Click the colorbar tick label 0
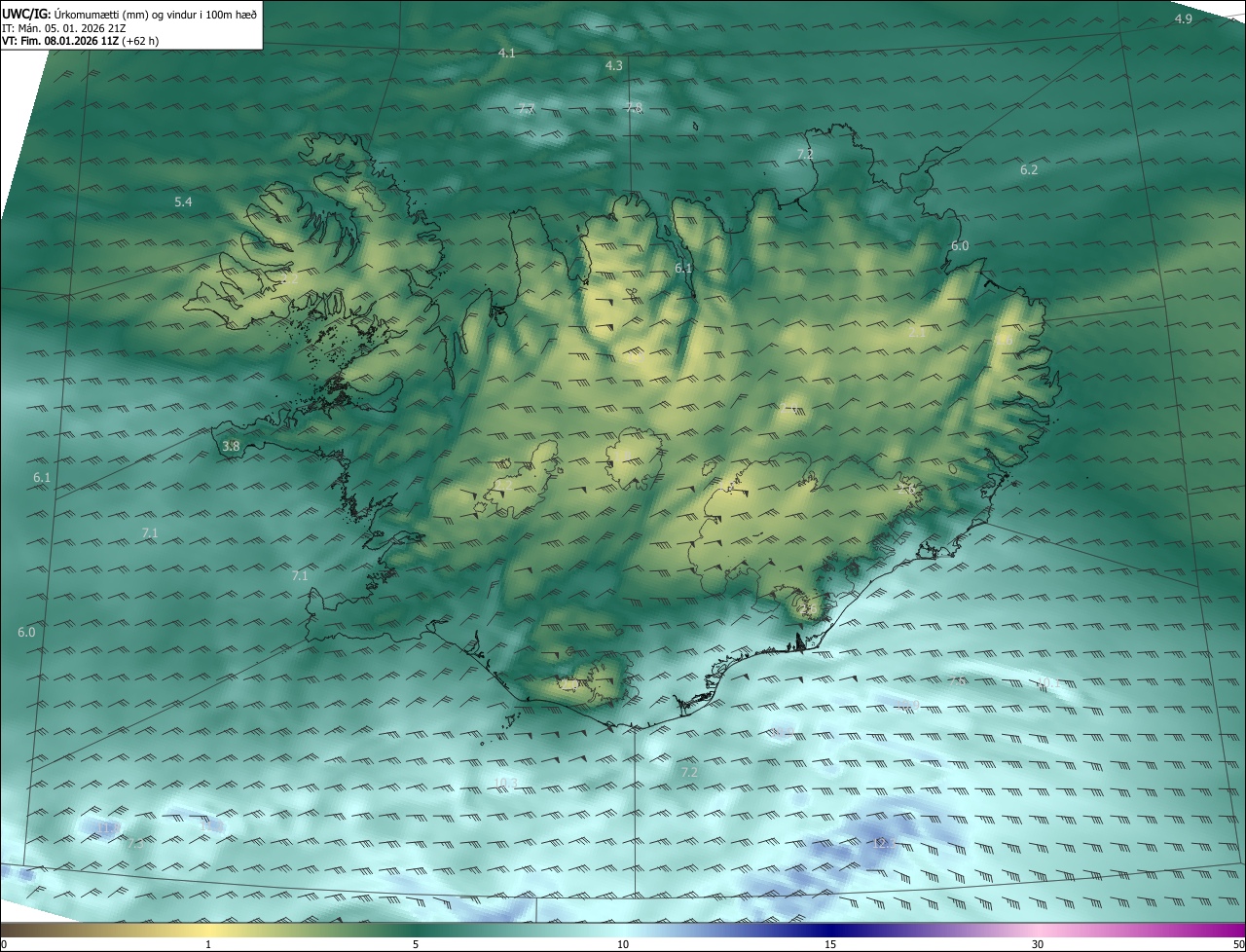This screenshot has height=952, width=1246. 3,945
